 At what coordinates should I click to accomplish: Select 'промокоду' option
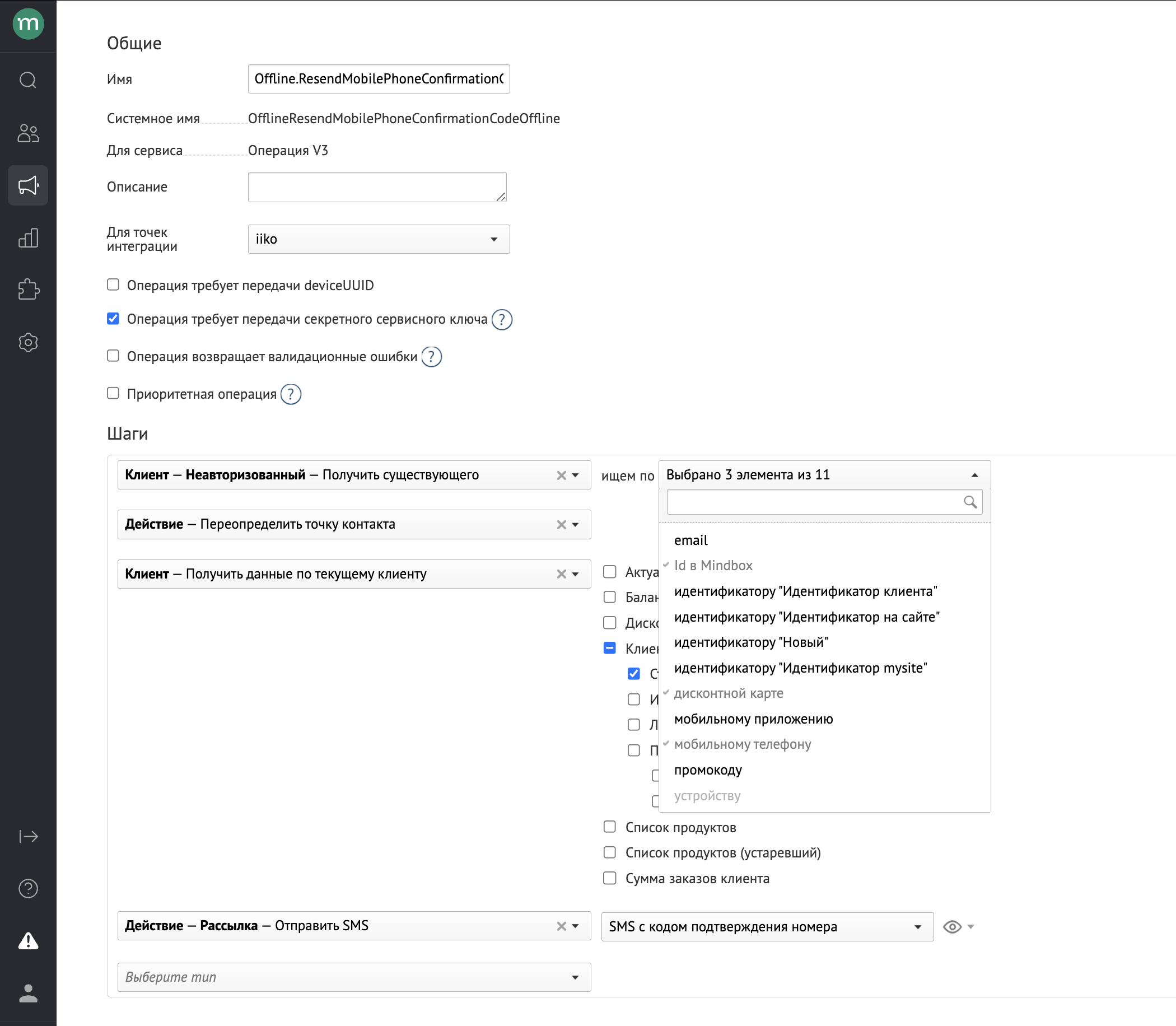824,770
